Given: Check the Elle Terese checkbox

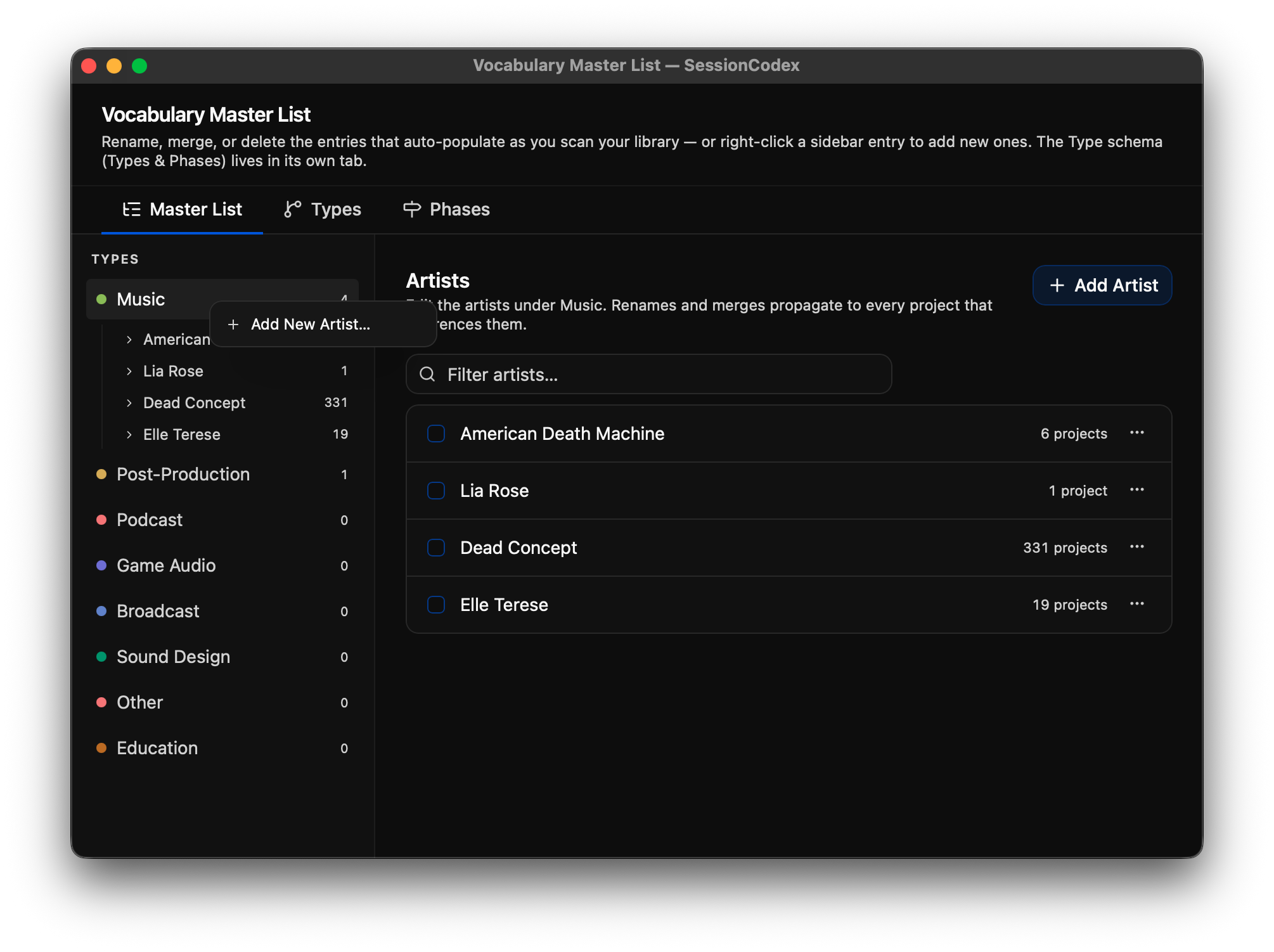Looking at the screenshot, I should click(436, 605).
